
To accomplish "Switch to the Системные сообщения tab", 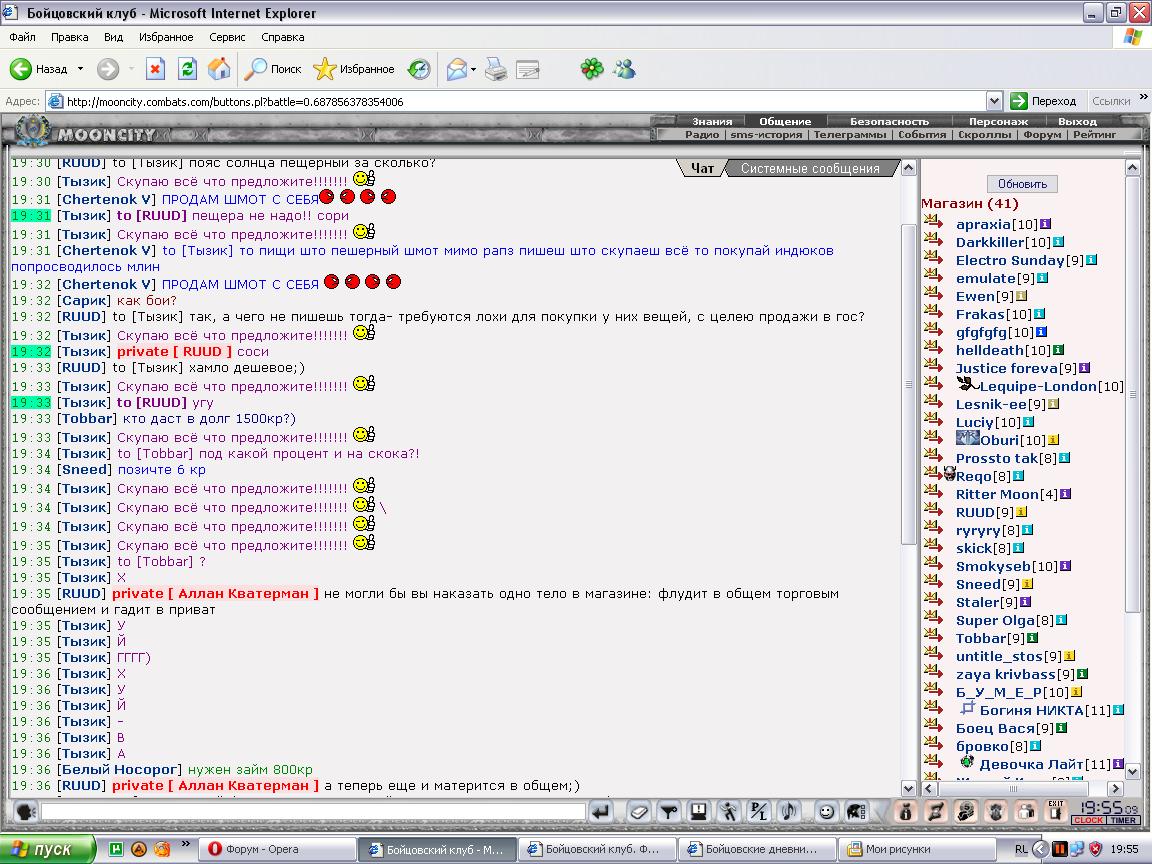I will [810, 168].
